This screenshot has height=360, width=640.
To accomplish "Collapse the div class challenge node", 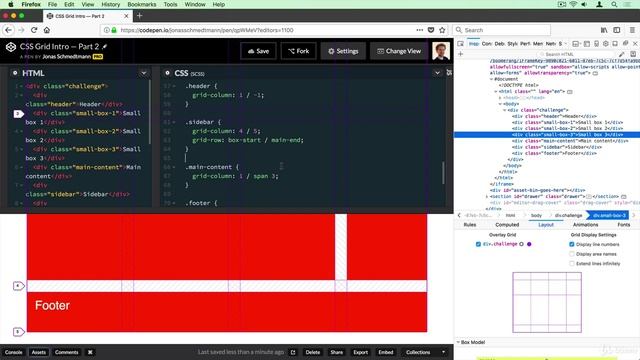I will pos(504,110).
